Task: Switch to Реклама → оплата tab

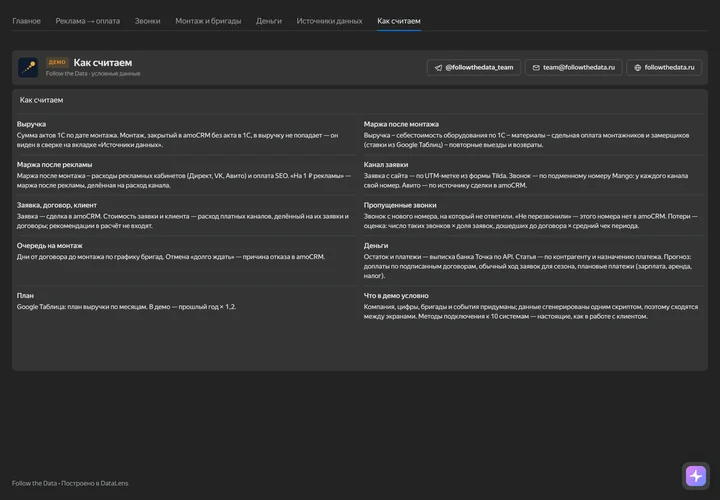Action: [x=88, y=21]
